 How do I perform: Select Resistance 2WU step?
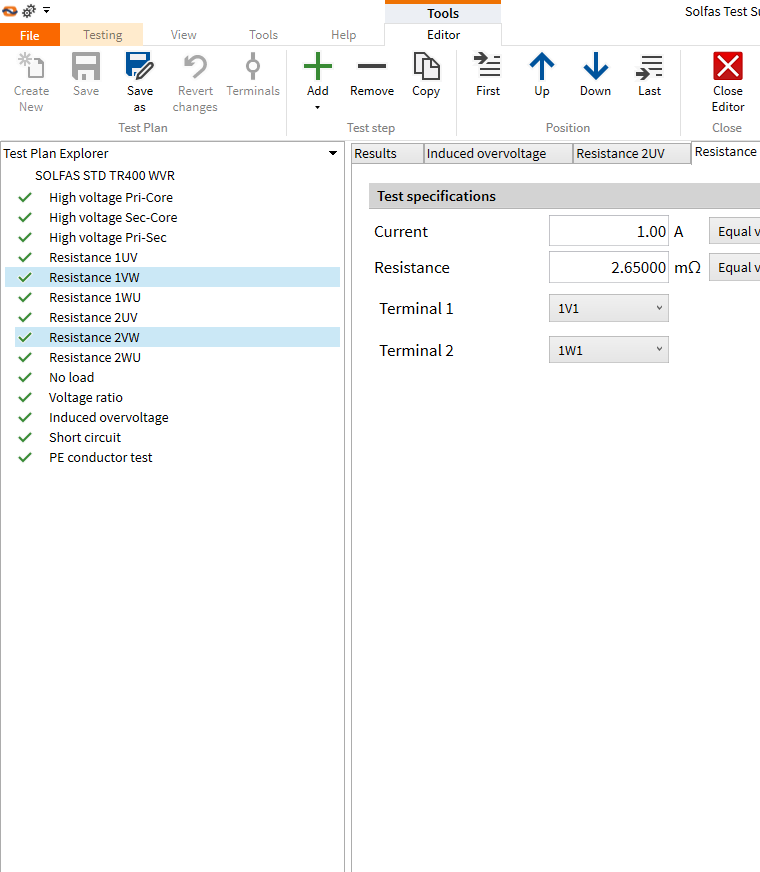[95, 358]
